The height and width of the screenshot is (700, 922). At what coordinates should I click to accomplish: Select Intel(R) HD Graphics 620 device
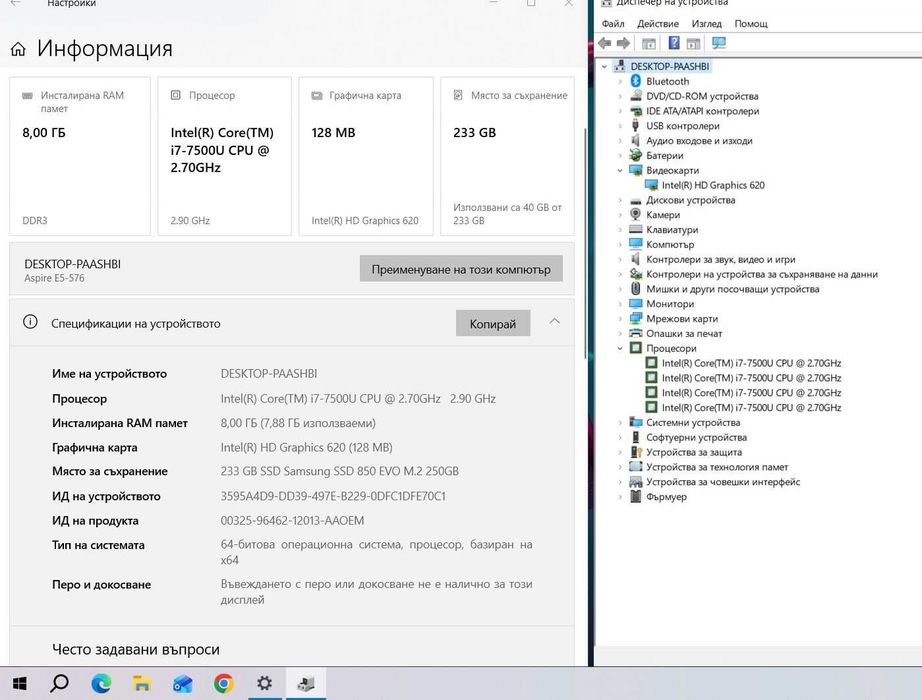(713, 185)
